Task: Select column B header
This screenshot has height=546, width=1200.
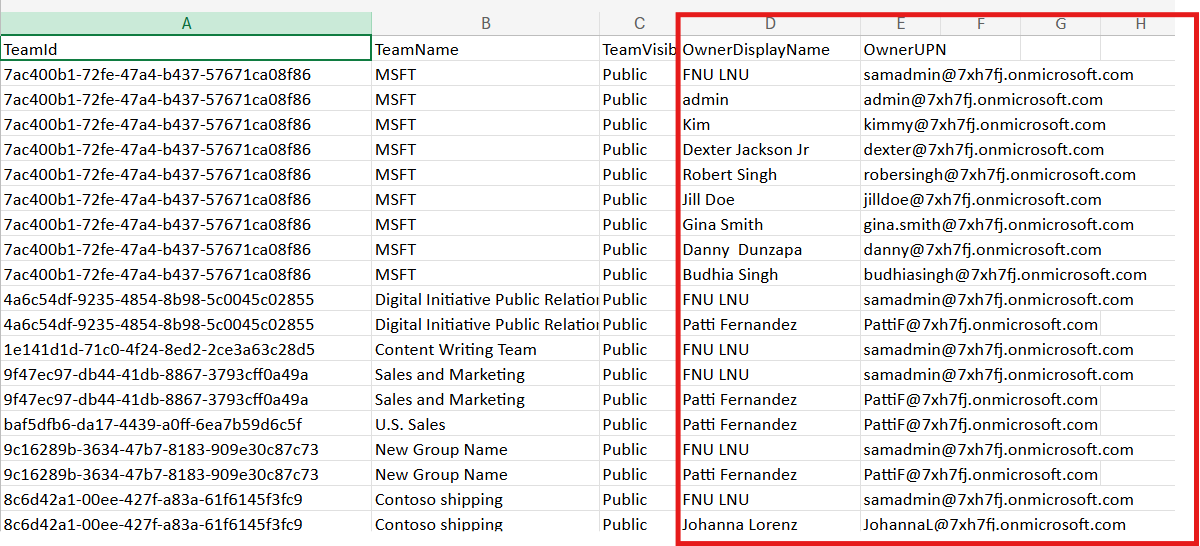Action: (485, 24)
